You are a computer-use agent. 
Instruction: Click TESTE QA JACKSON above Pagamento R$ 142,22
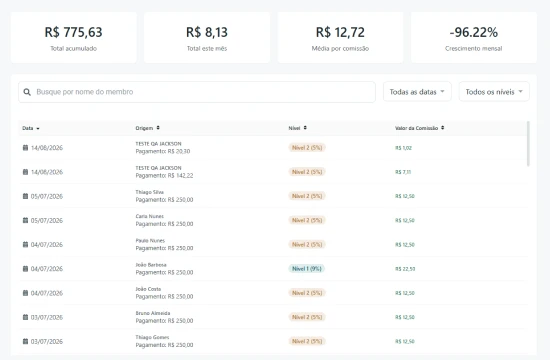159,168
